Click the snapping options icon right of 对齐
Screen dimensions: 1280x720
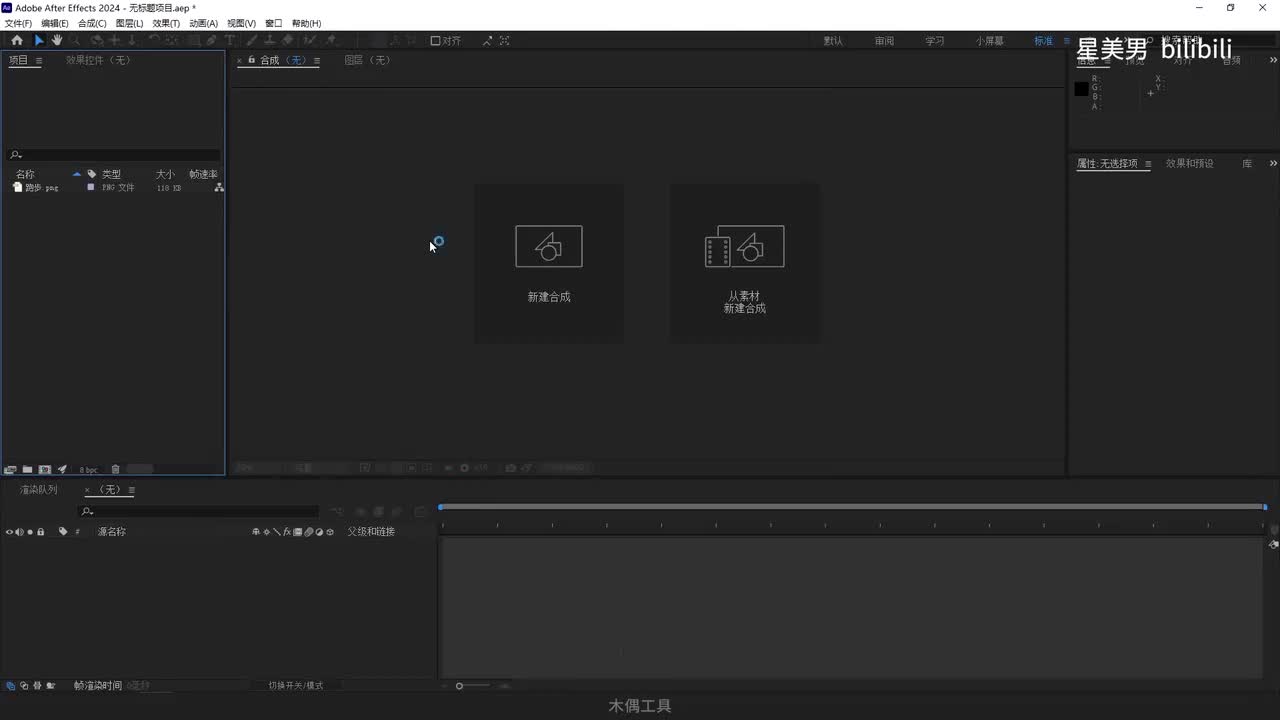[x=487, y=41]
